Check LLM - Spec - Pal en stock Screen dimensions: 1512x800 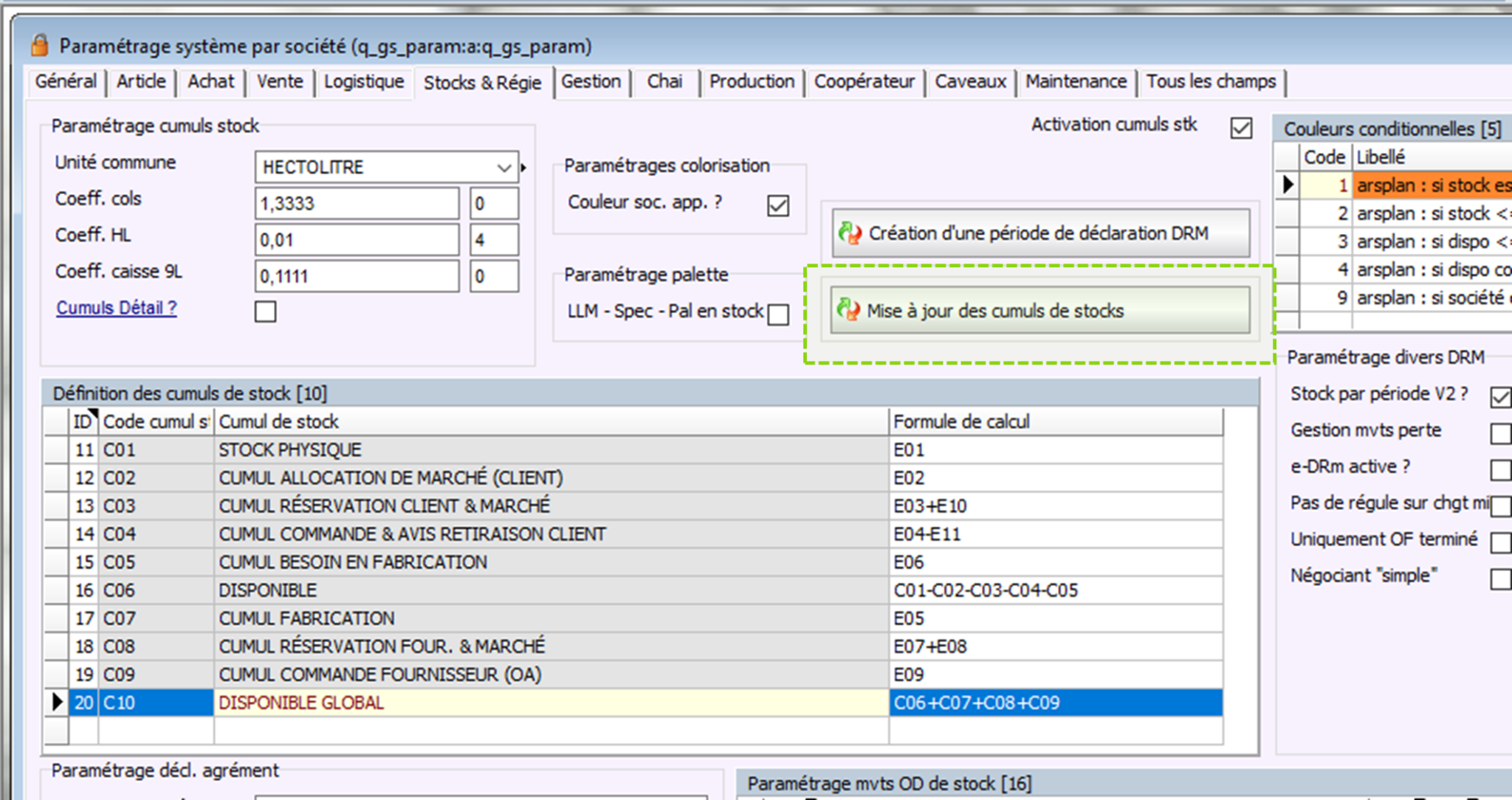tap(777, 314)
